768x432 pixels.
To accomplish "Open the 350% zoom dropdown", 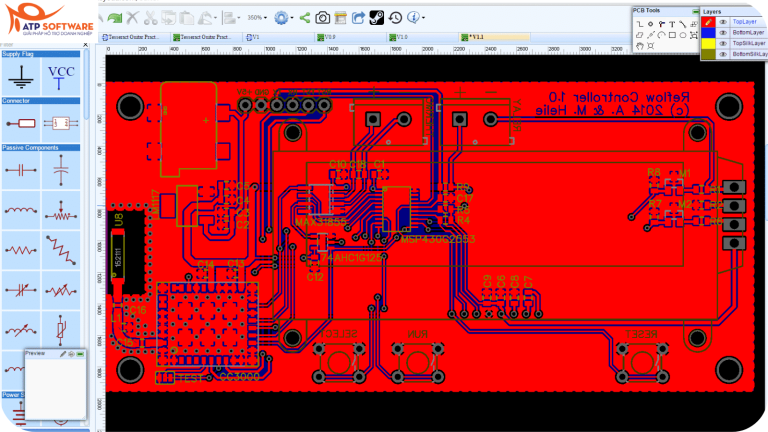I will pos(257,18).
